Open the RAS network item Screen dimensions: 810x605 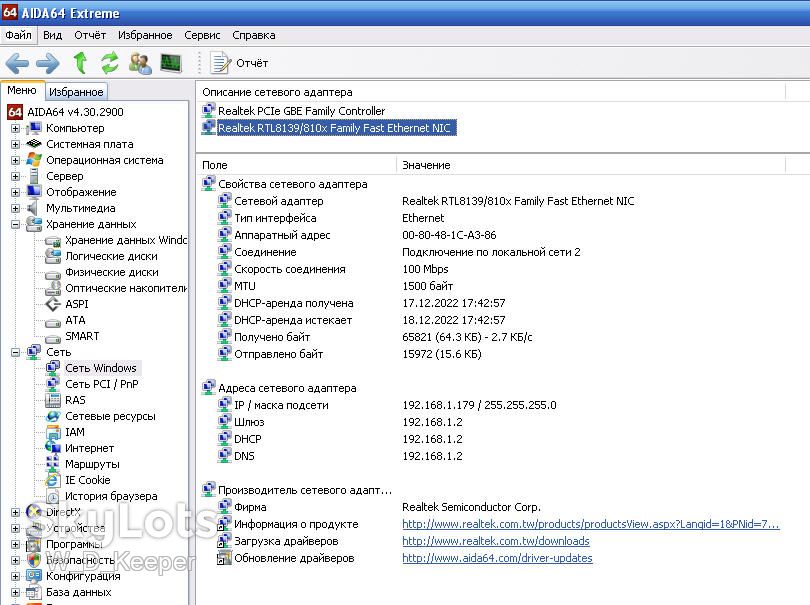pos(75,400)
